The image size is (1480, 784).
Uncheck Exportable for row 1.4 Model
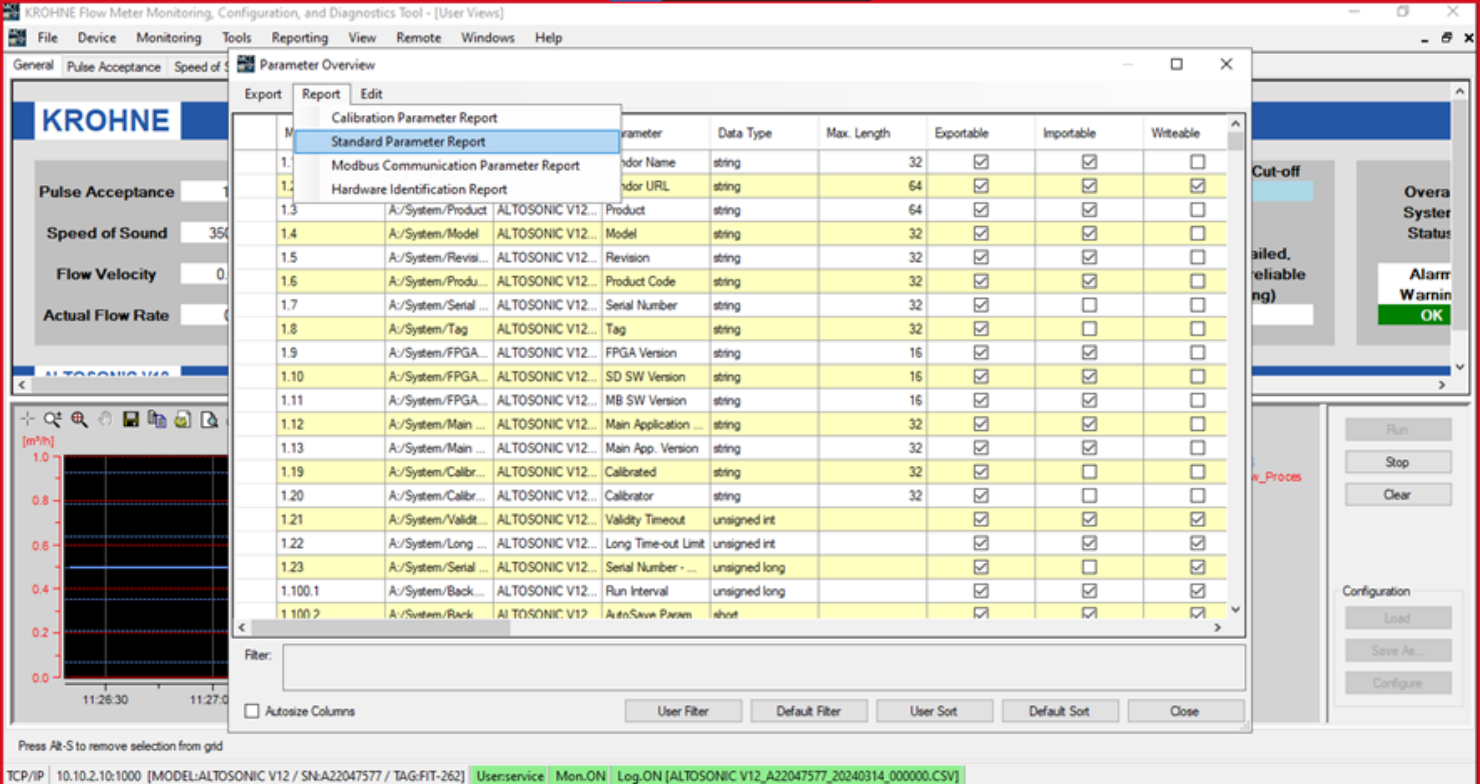click(981, 234)
